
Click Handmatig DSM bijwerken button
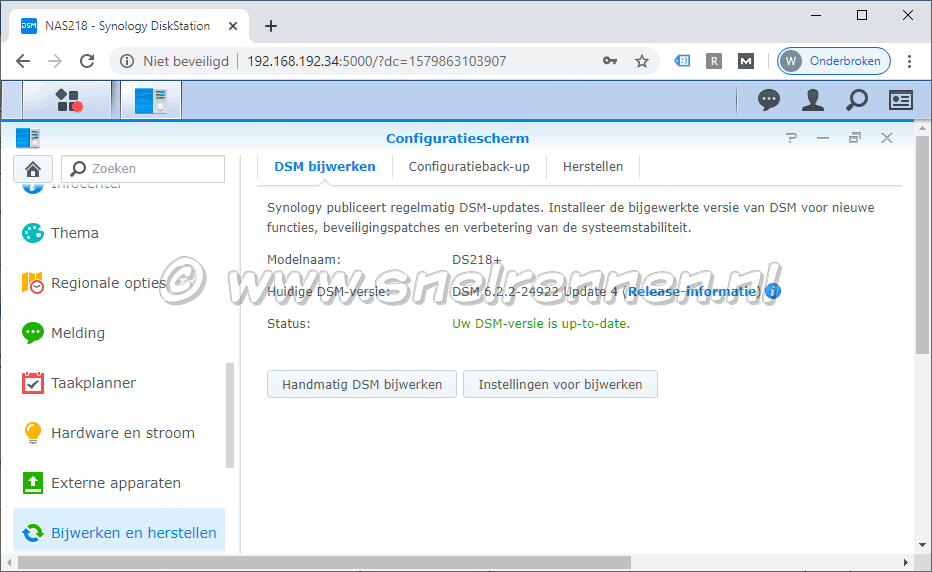coord(362,385)
